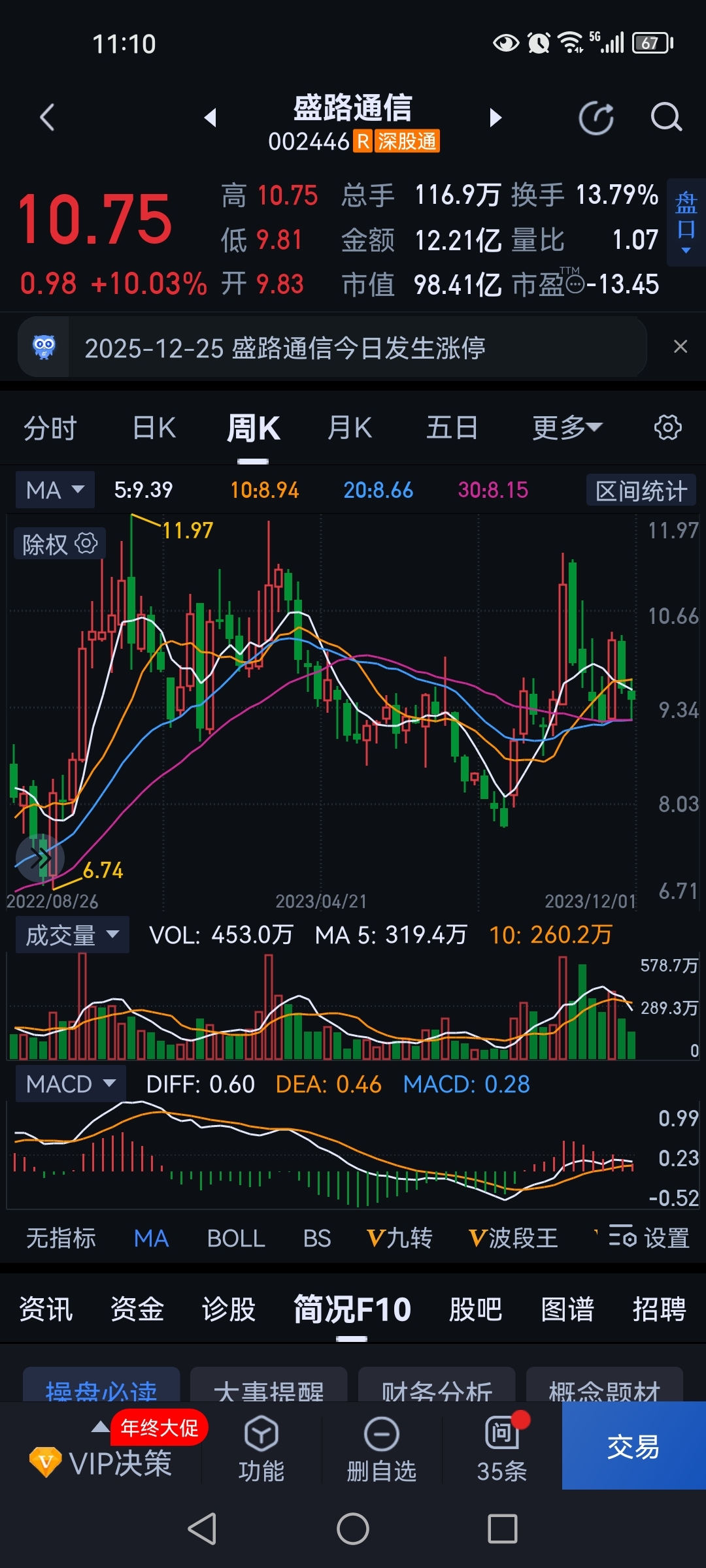Select BOLL overlay option
Image resolution: width=706 pixels, height=1568 pixels.
tap(236, 1238)
